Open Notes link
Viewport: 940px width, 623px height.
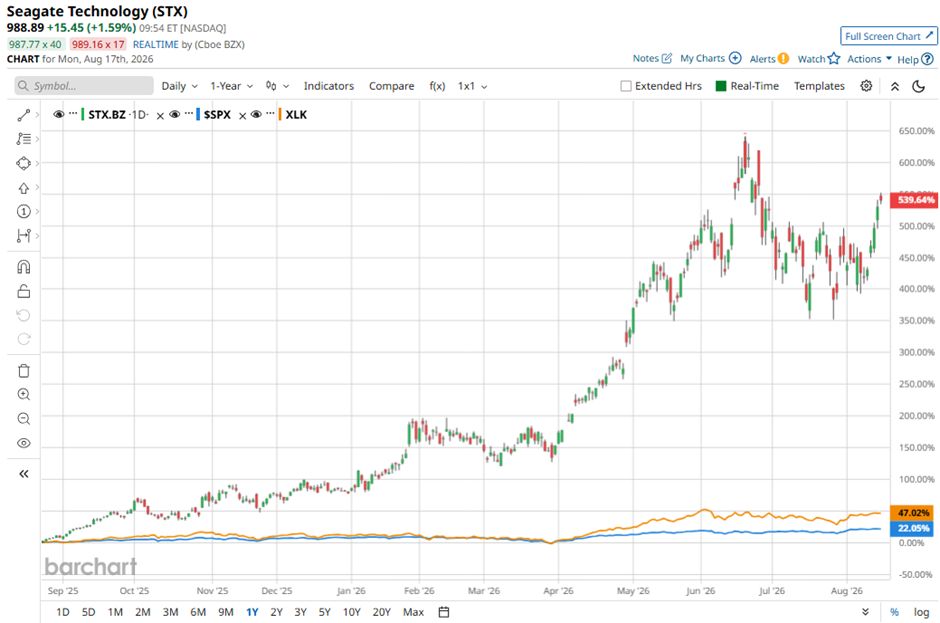(652, 58)
